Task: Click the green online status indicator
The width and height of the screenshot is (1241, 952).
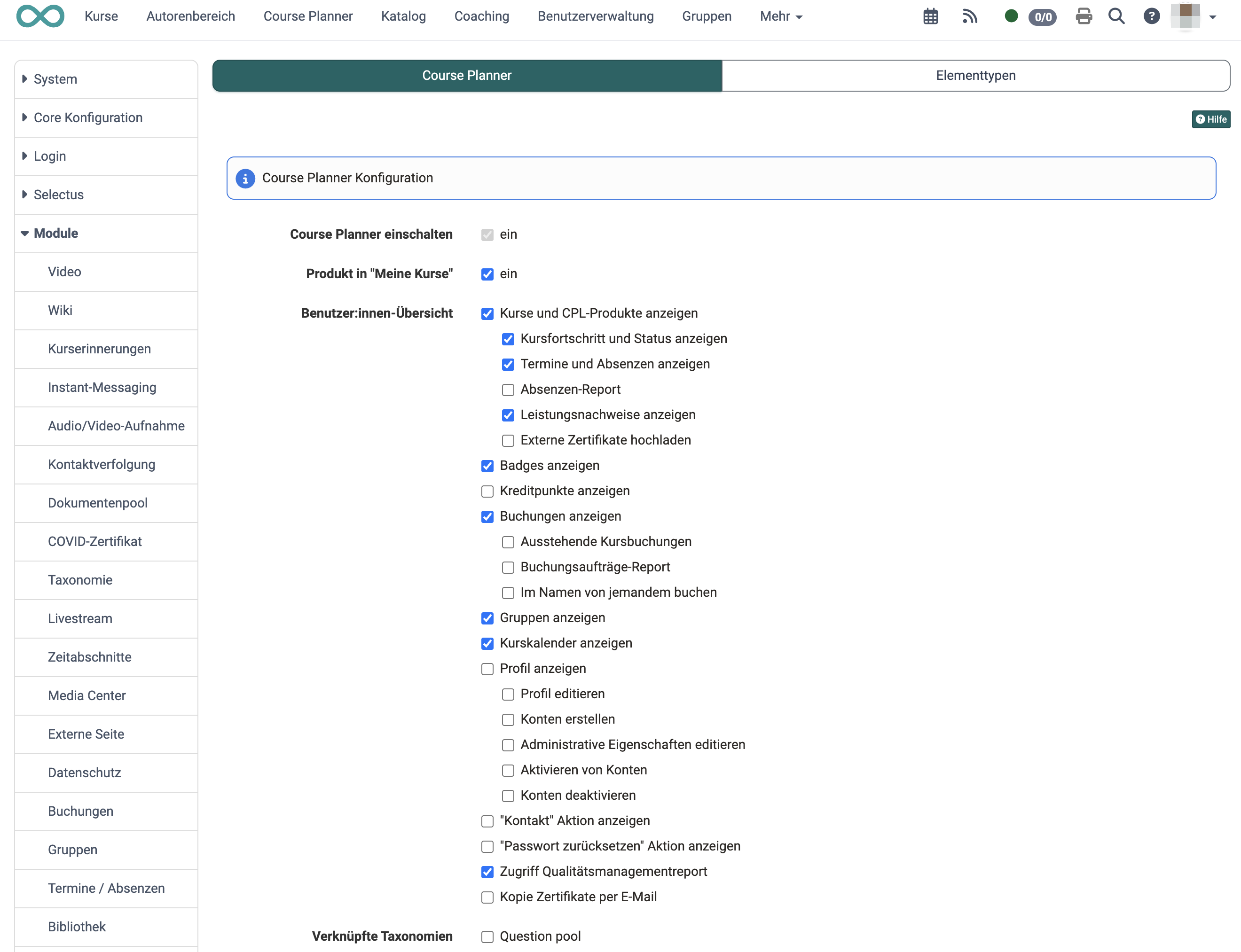Action: [1011, 16]
